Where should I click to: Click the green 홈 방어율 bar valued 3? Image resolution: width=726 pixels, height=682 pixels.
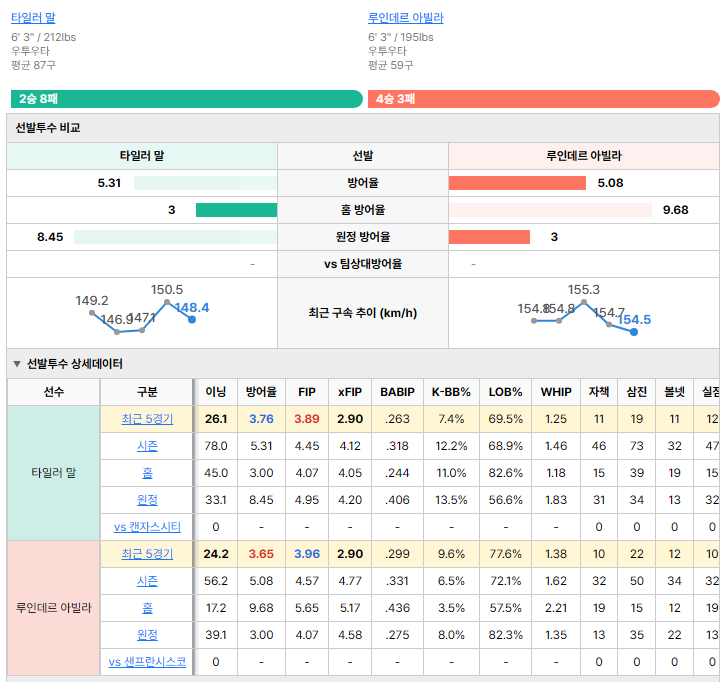click(x=237, y=210)
